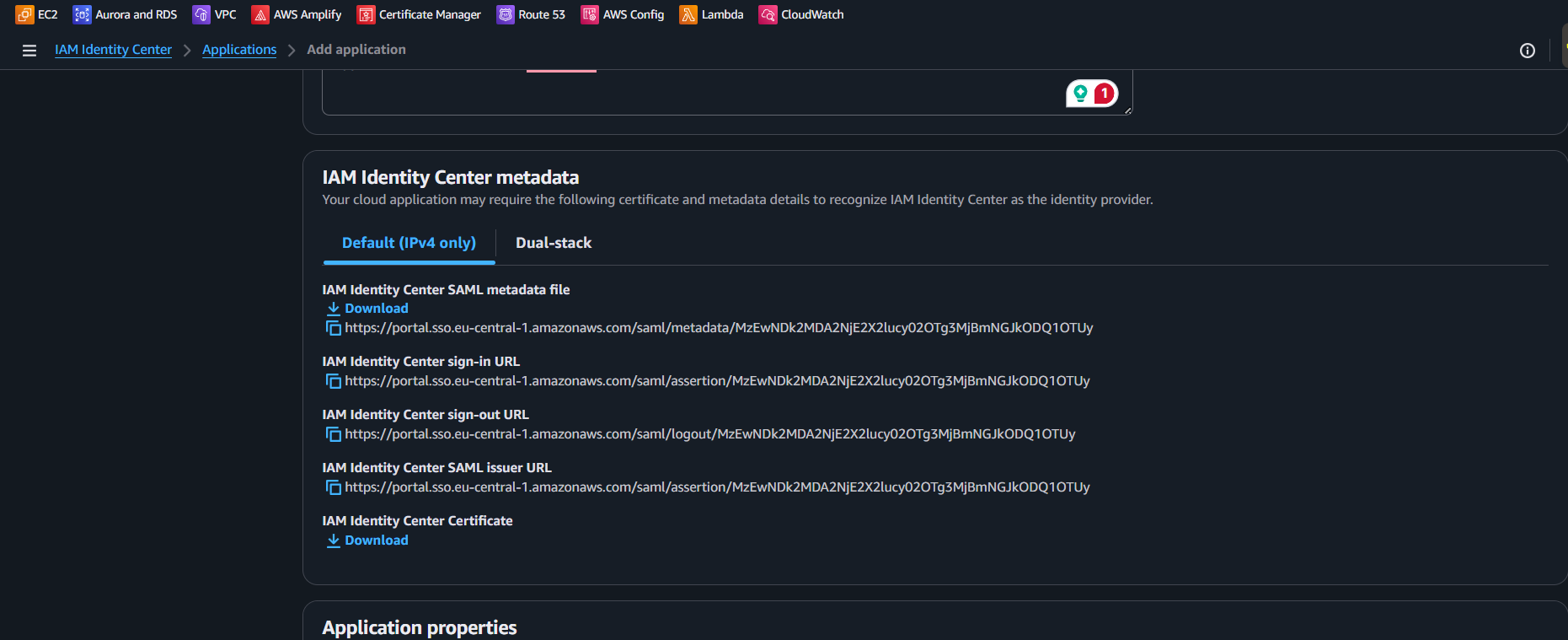Open the Route 53 shortcut icon
This screenshot has width=1568, height=640.
coord(506,14)
